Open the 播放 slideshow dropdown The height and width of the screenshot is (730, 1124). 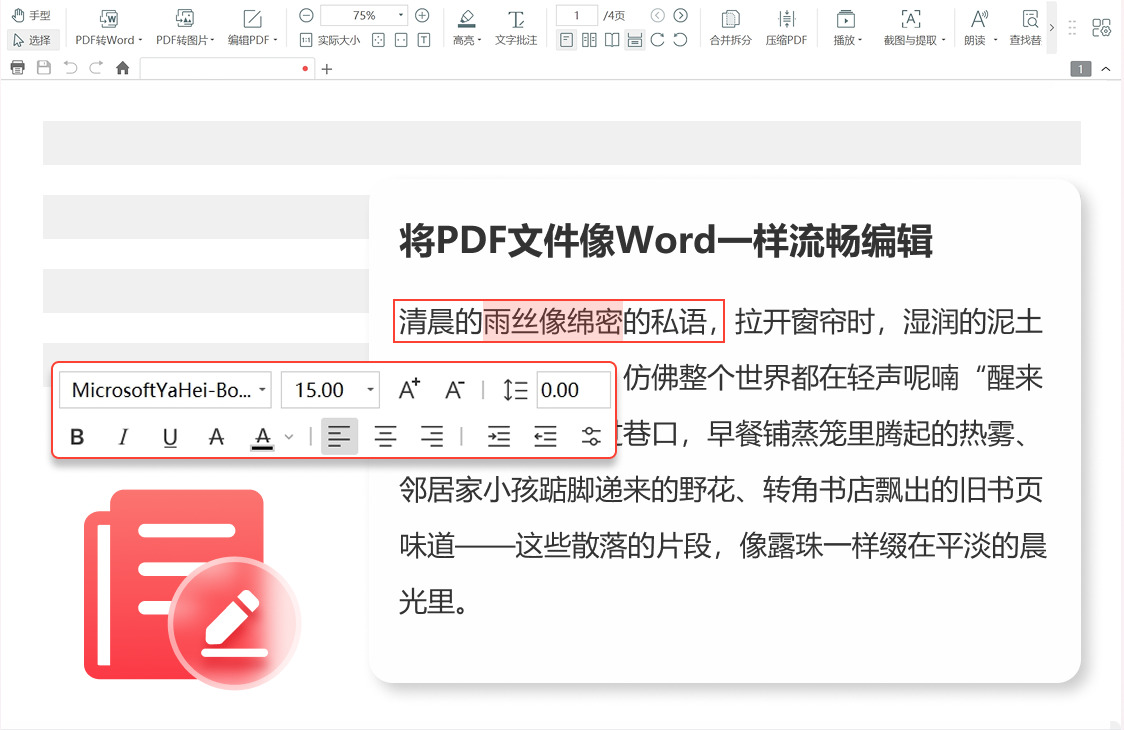coord(847,28)
